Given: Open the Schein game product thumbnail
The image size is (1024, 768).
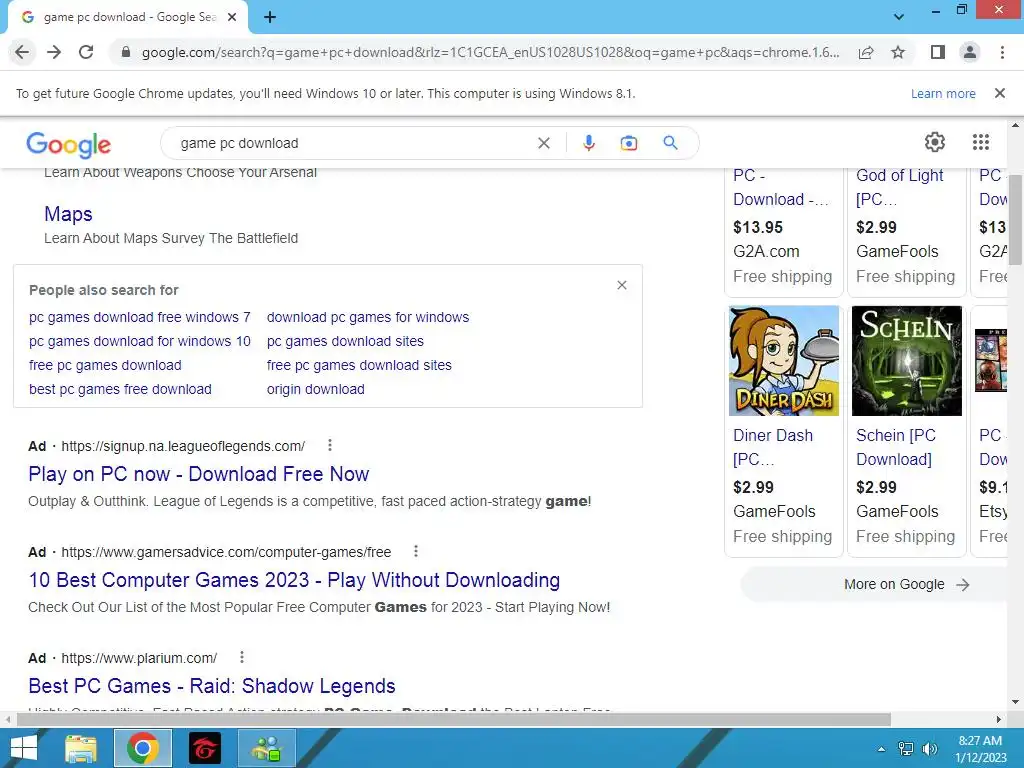Looking at the screenshot, I should pyautogui.click(x=906, y=360).
